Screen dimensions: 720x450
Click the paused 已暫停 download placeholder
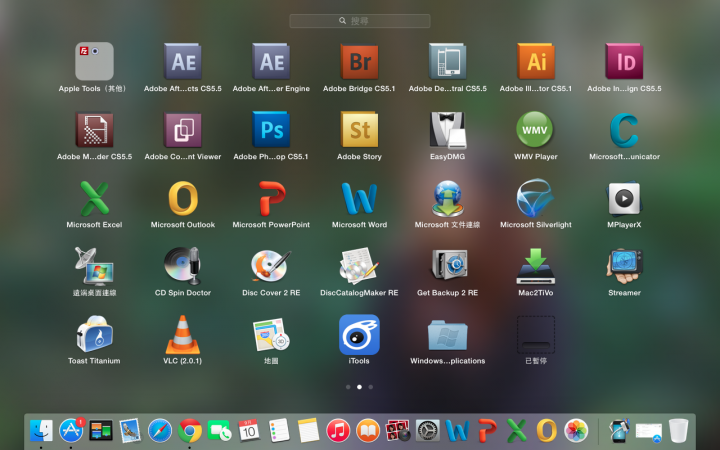[536, 334]
